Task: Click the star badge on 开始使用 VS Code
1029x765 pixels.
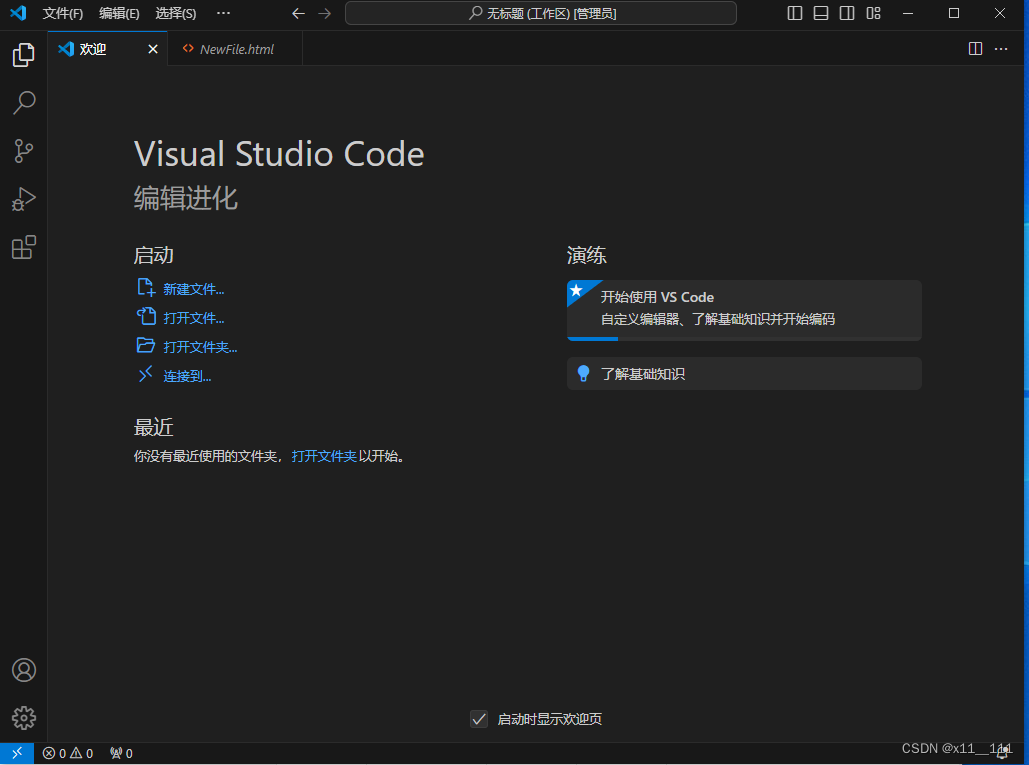Action: point(576,290)
